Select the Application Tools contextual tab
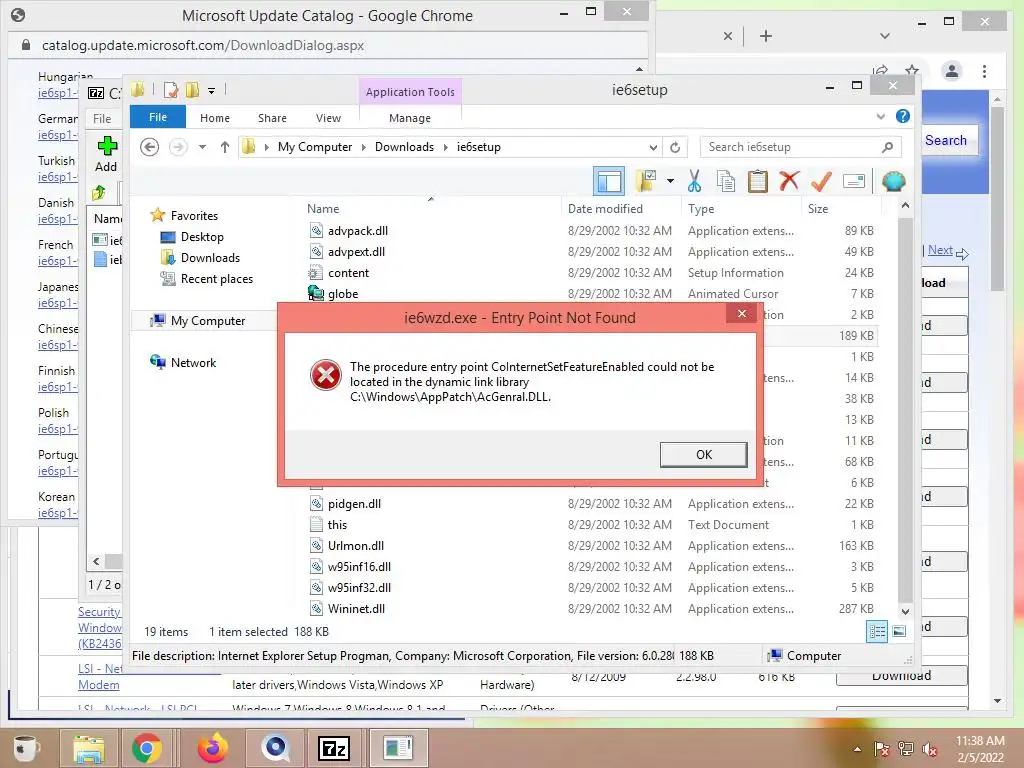This screenshot has height=768, width=1024. (x=410, y=92)
